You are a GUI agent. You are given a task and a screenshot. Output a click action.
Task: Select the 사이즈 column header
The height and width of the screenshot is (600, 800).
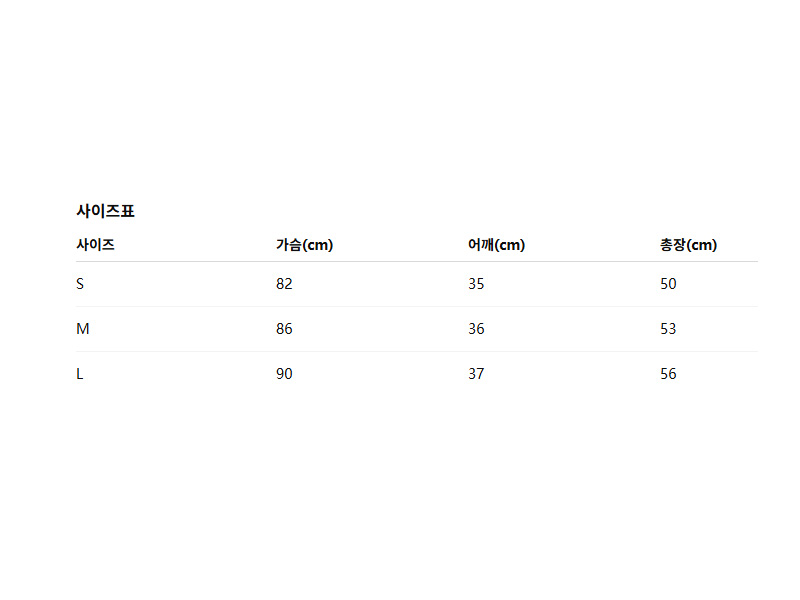95,245
